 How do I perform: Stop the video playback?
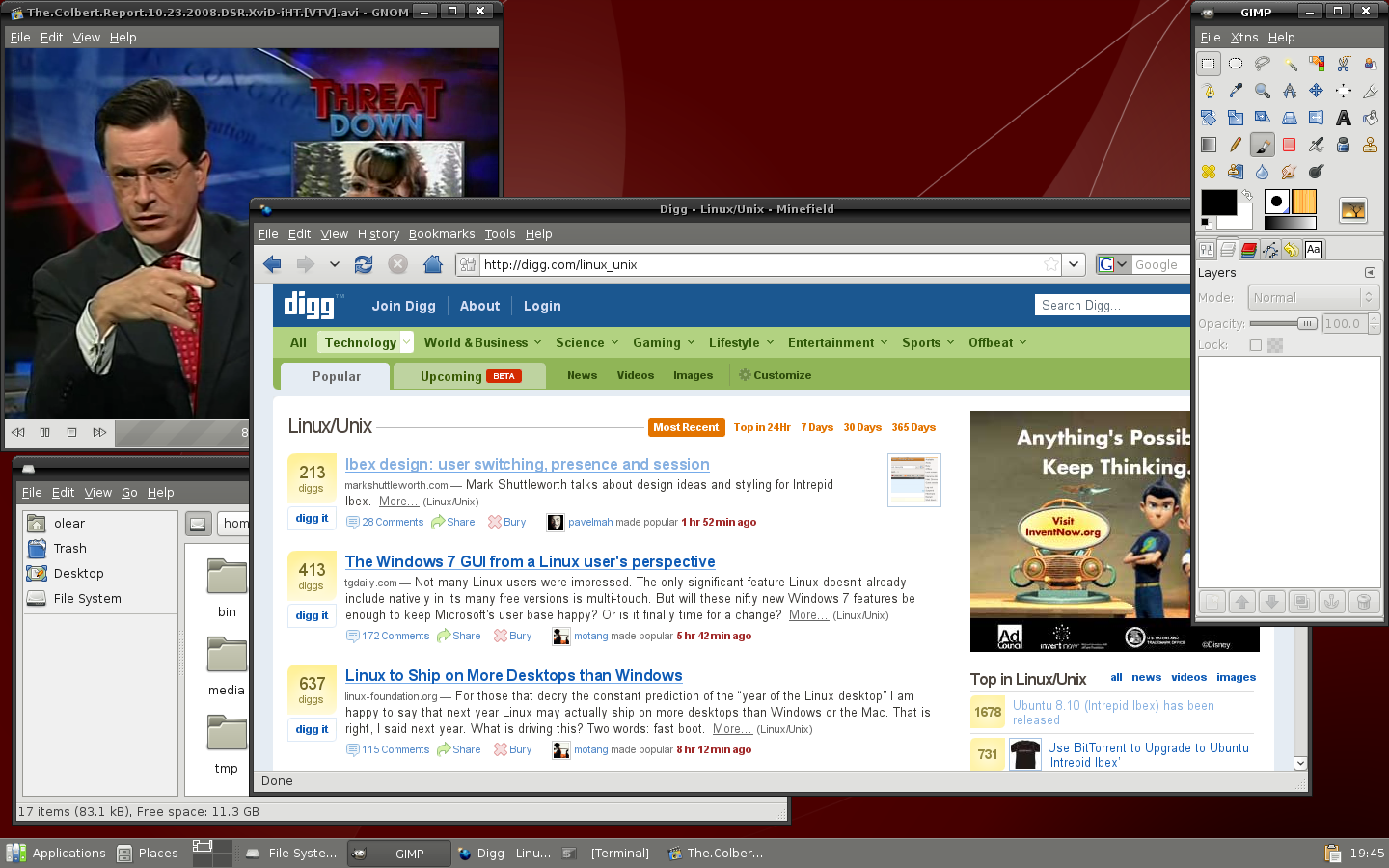point(72,433)
